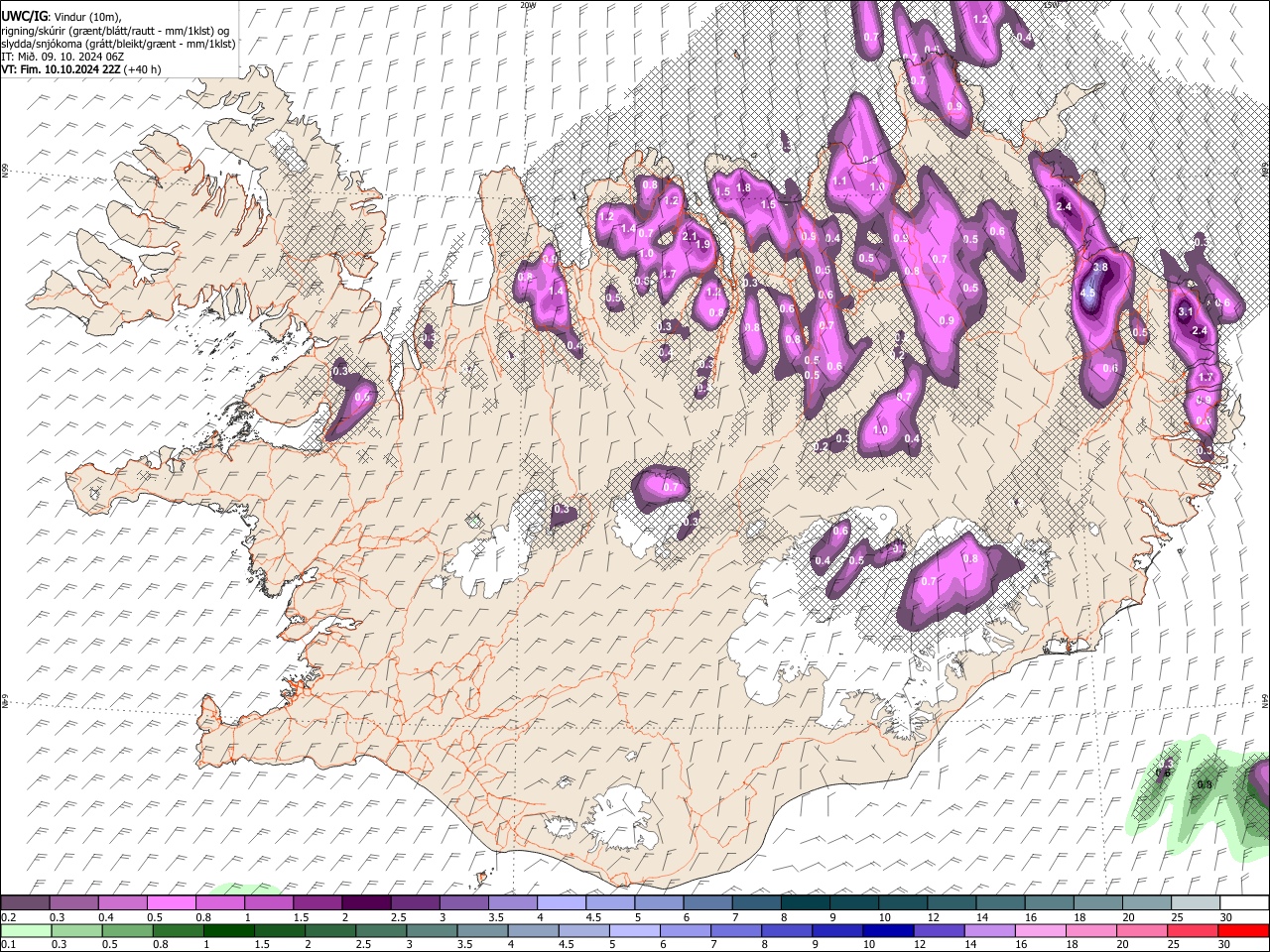Click the 'UWC/IG: Vindur (10m)' title text

[61, 16]
